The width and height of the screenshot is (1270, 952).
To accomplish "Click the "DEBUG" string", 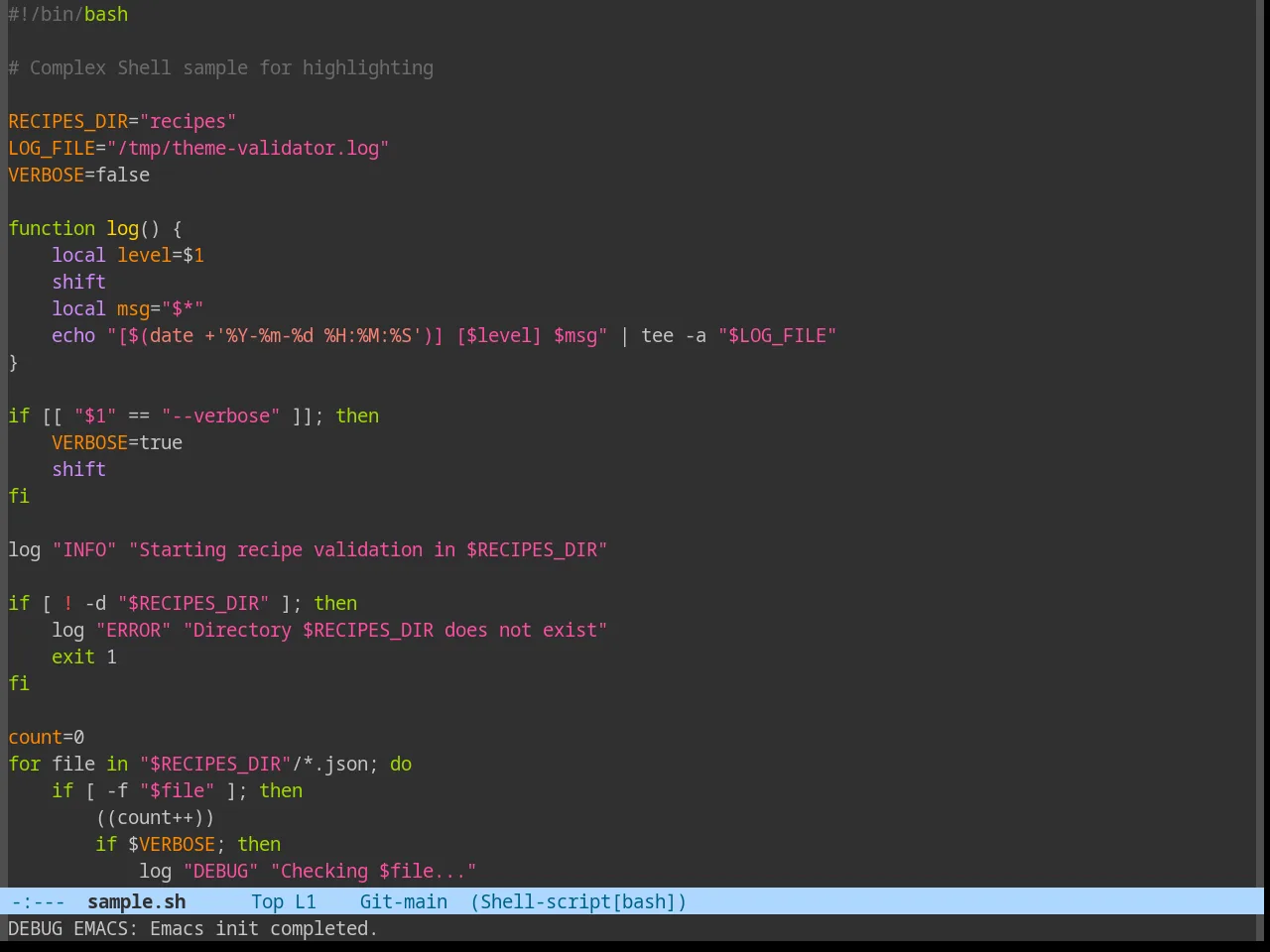I will 221,871.
